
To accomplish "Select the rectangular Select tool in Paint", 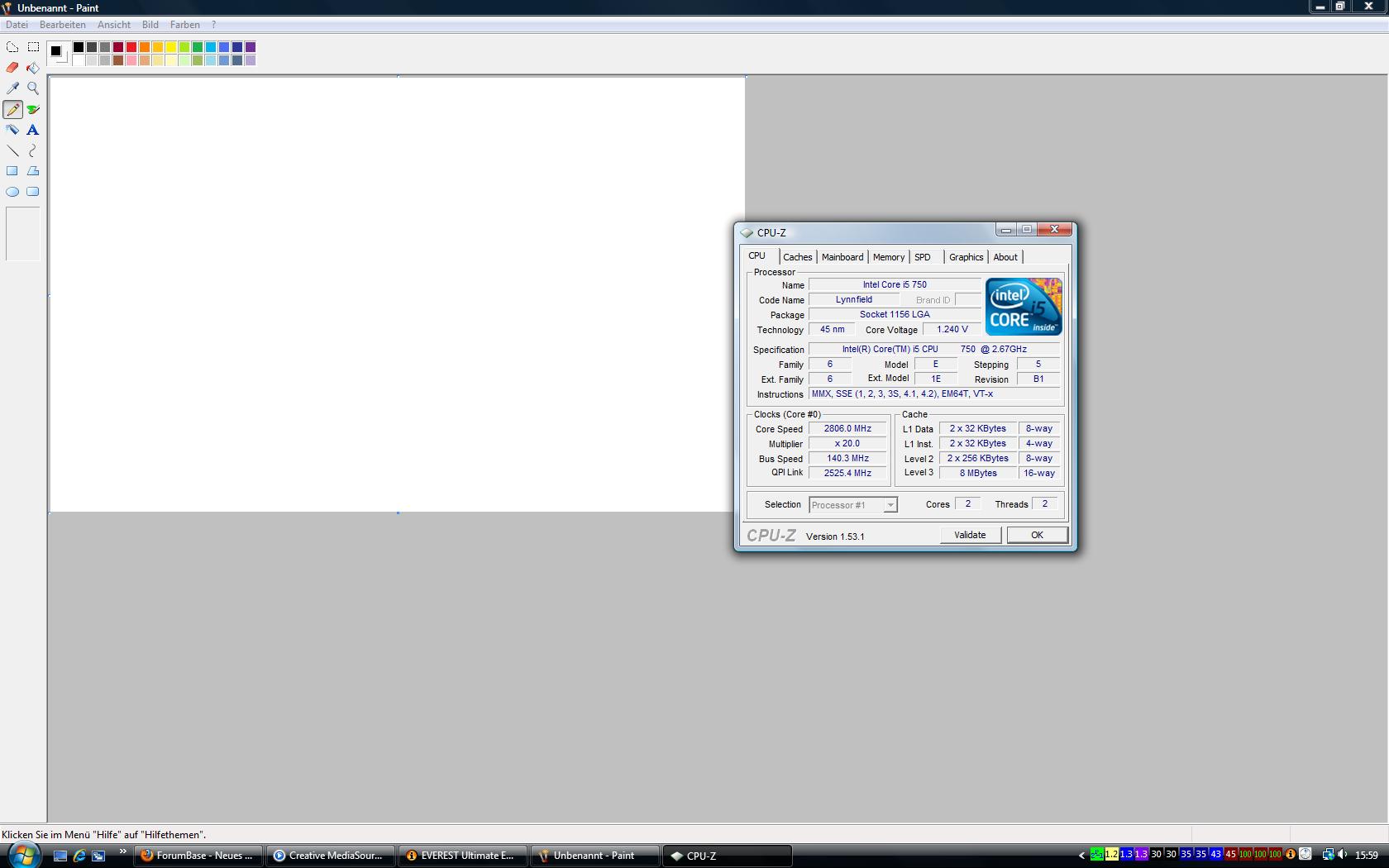I will [33, 47].
